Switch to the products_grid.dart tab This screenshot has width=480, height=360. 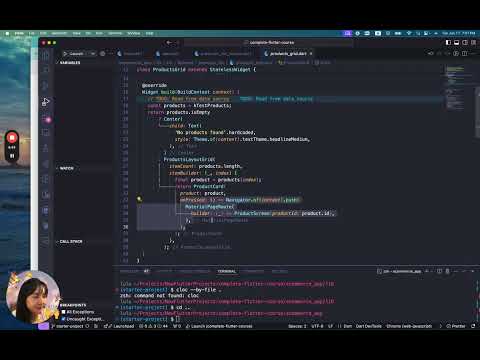pos(288,54)
